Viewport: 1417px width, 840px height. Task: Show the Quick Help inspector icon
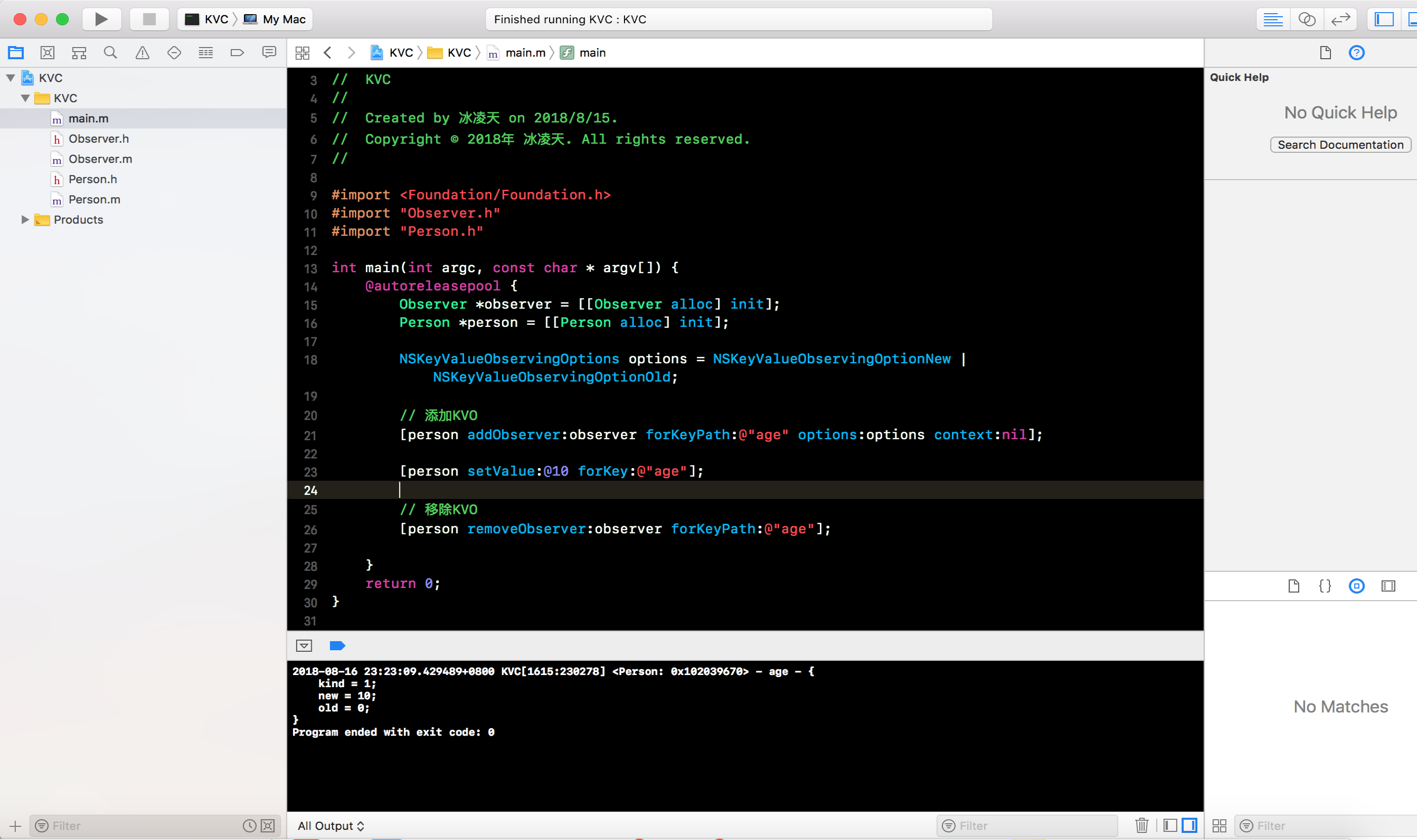coord(1356,53)
